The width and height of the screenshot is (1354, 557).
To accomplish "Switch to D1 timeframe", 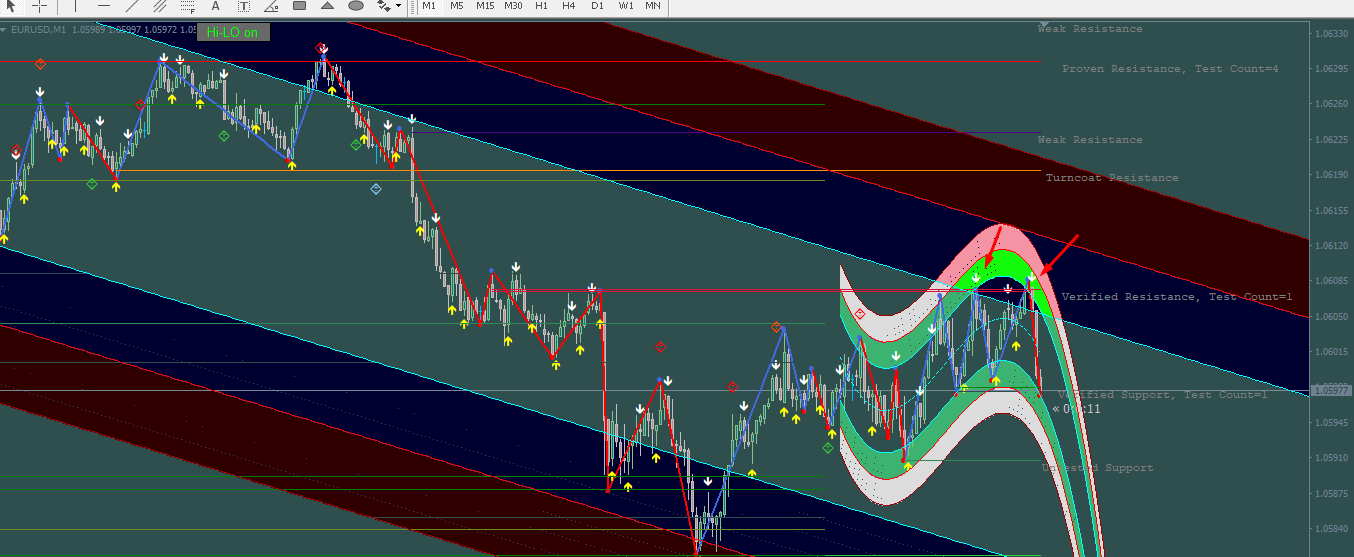I will (597, 6).
